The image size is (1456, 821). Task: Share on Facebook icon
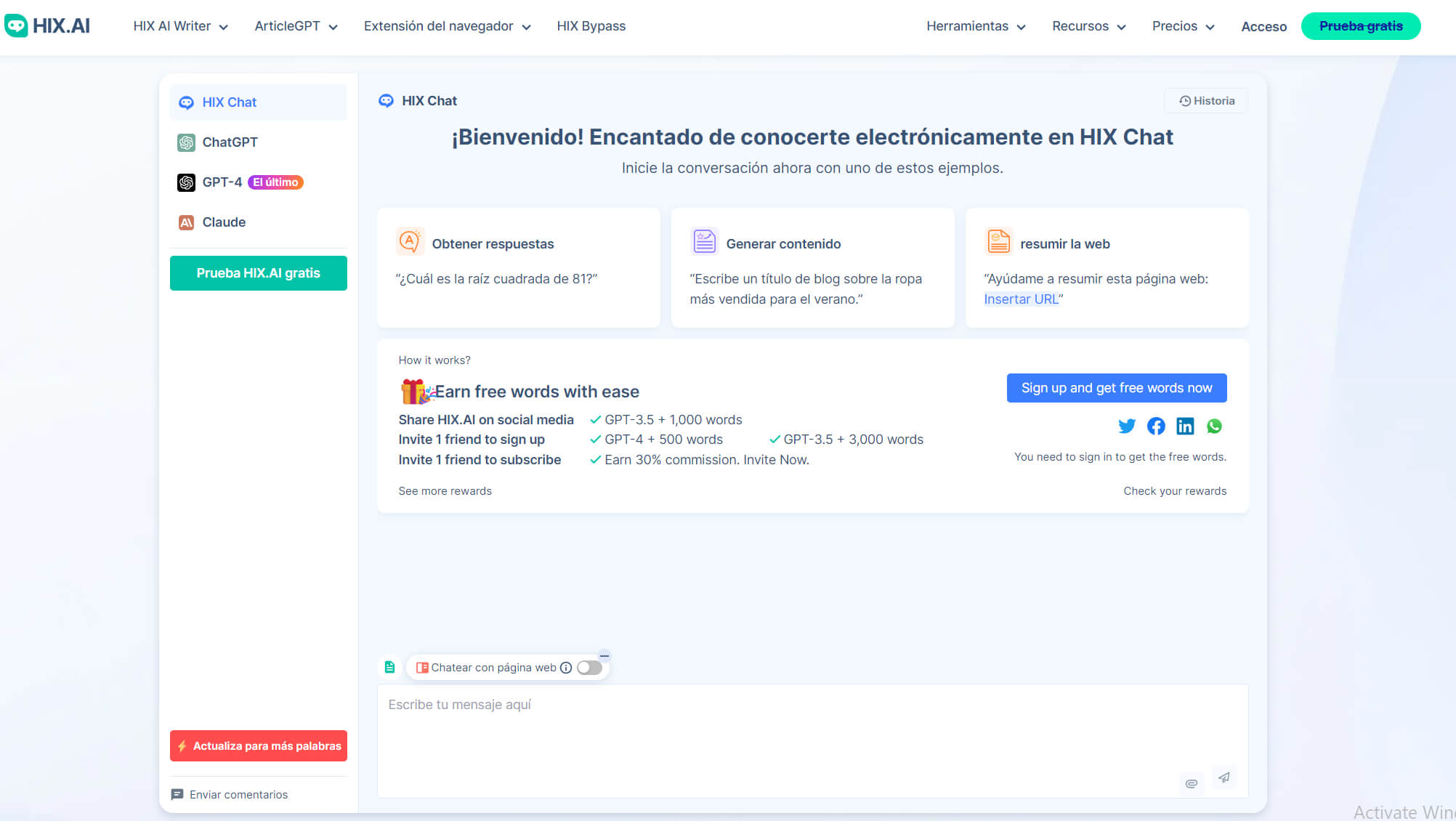[1156, 426]
